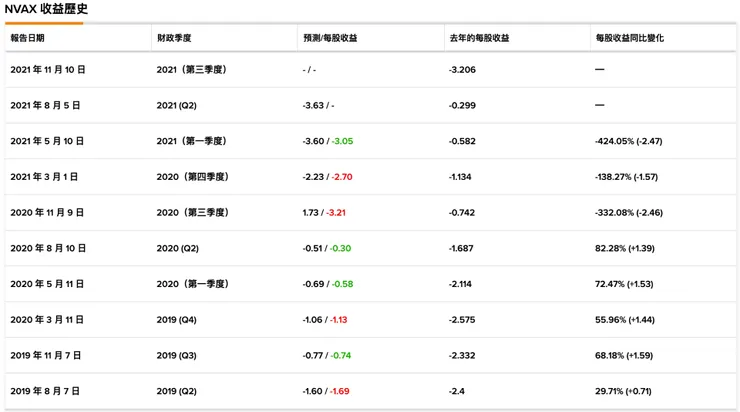Screen dimensions: 740x412
Task: Select the date 2020 年 11 月 9 日
Action: [47, 213]
